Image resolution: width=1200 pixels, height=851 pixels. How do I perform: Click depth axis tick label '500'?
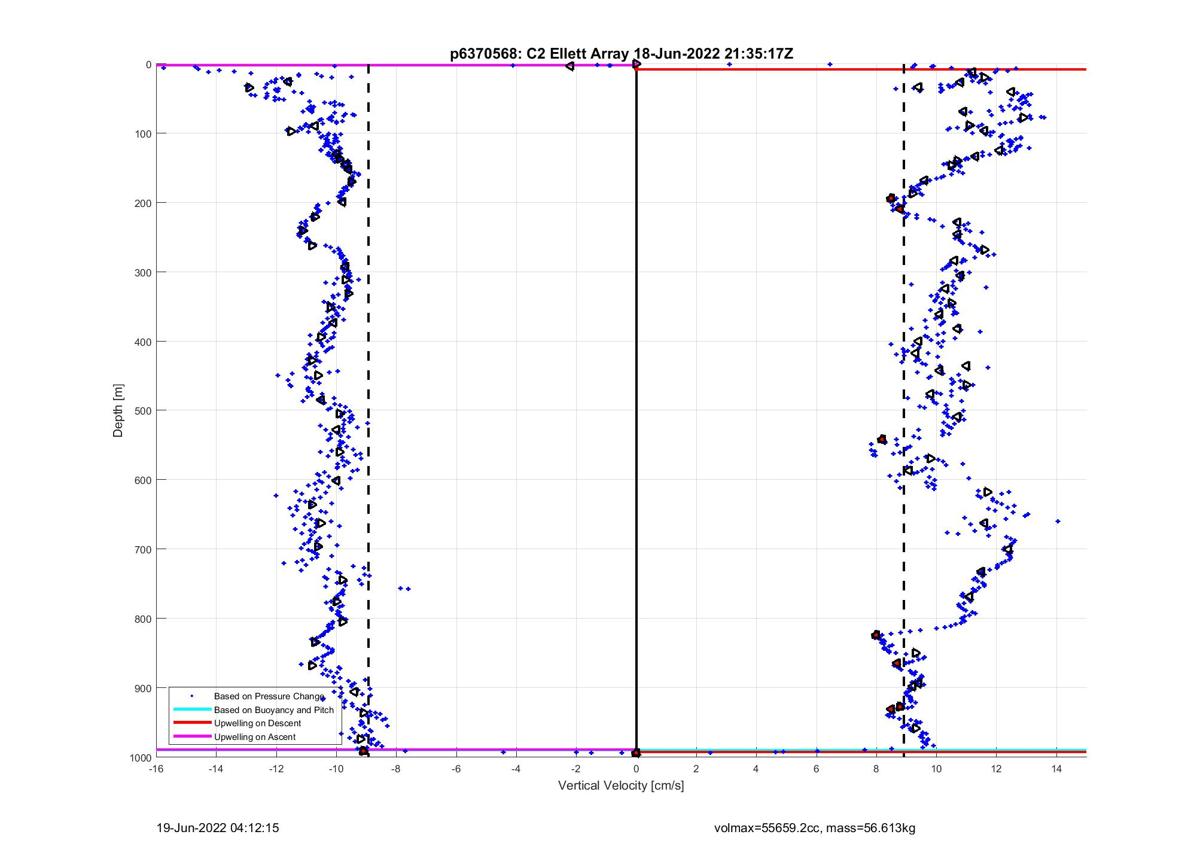point(142,411)
